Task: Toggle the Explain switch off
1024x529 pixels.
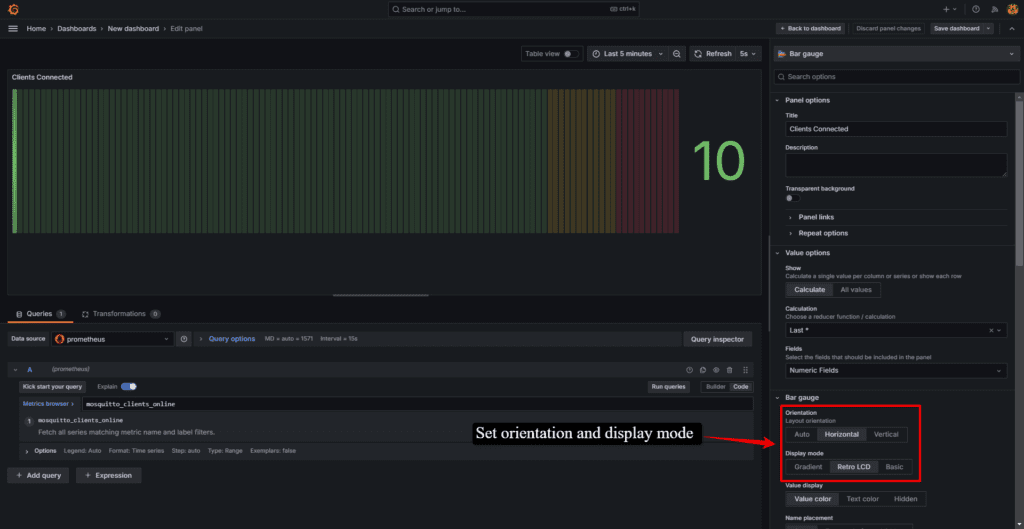Action: point(128,387)
